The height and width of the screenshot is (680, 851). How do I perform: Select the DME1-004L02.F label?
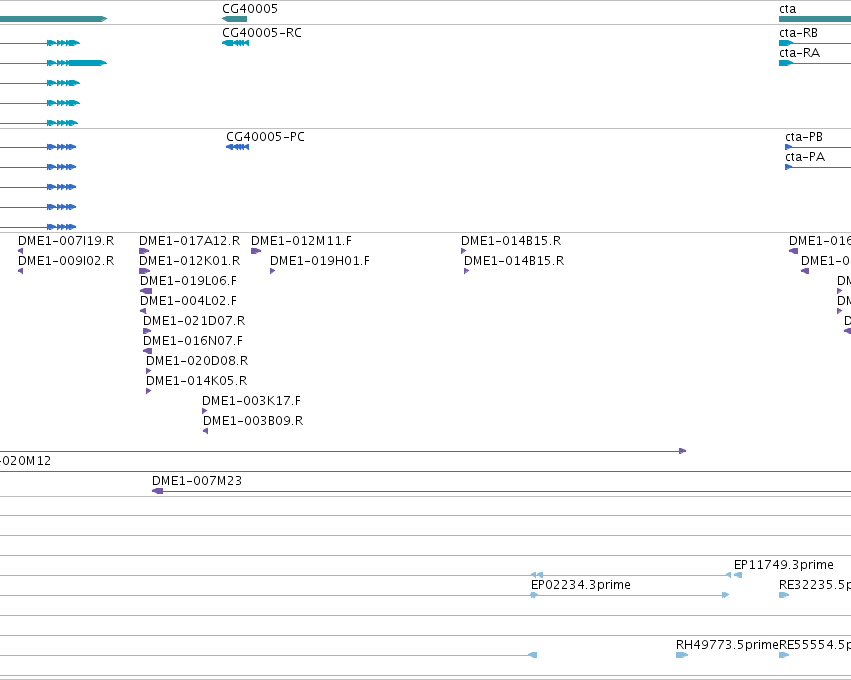[x=188, y=301]
